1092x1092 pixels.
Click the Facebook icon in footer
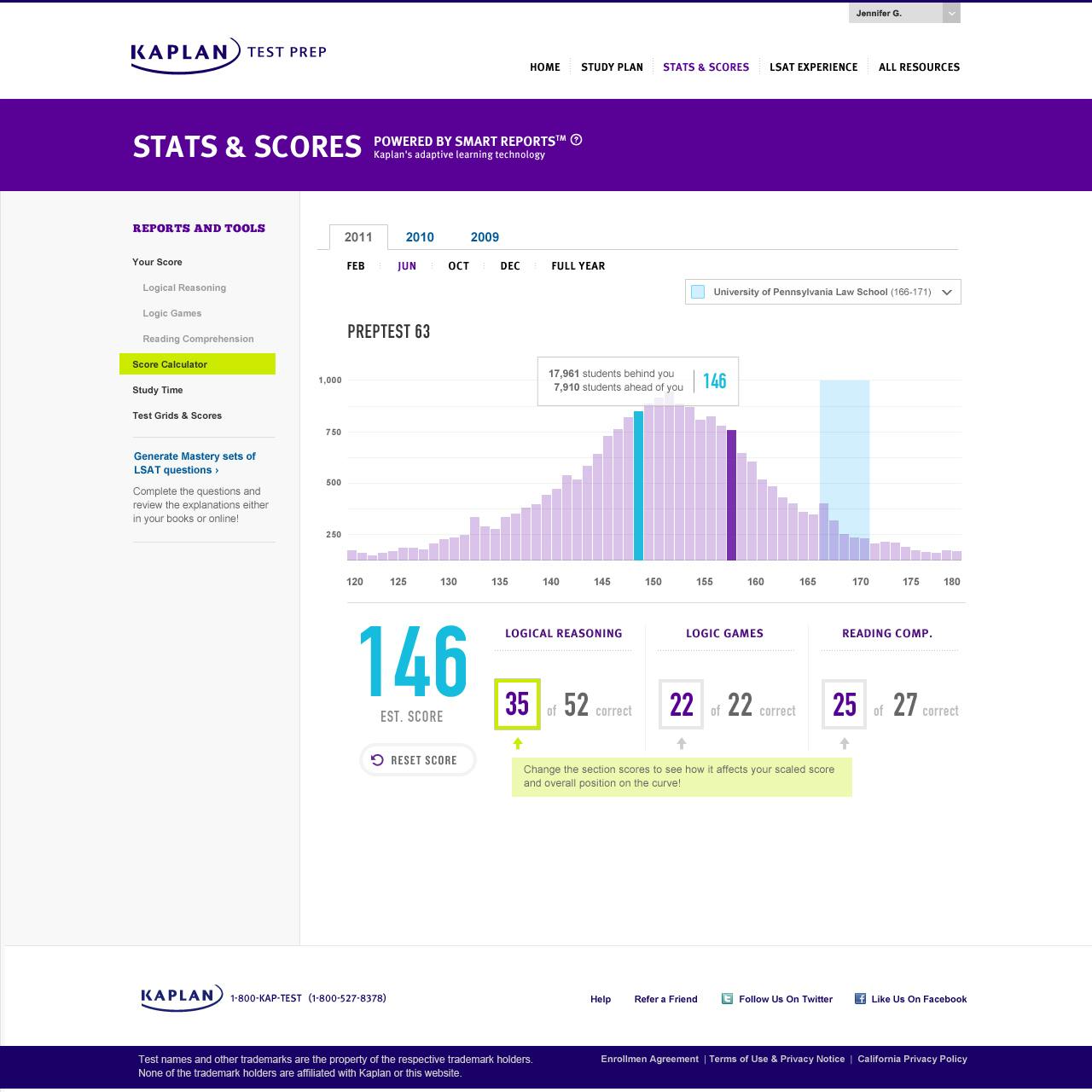click(860, 998)
